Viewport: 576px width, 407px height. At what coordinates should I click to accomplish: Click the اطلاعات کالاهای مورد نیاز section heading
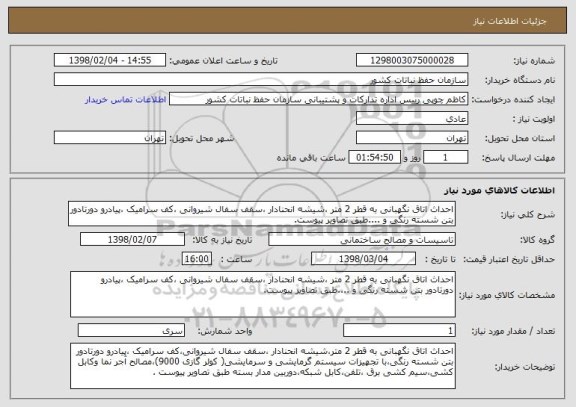click(x=500, y=191)
